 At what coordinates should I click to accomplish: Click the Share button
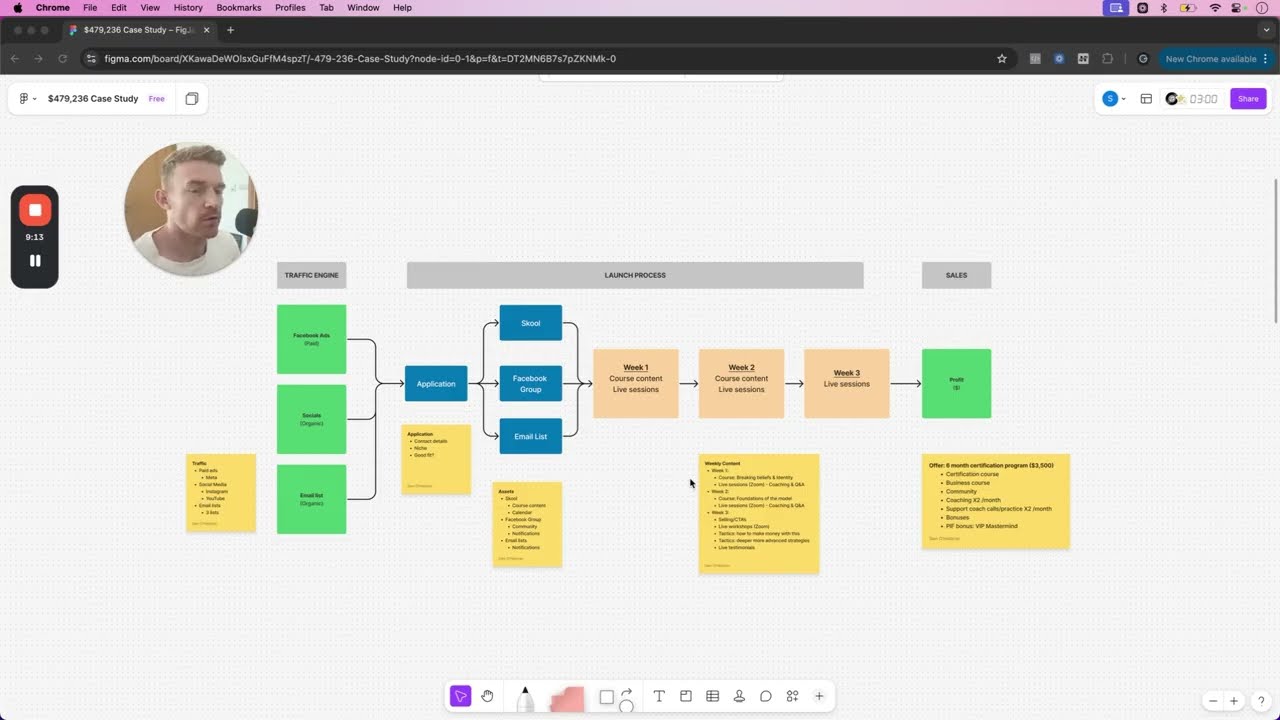coord(1248,99)
